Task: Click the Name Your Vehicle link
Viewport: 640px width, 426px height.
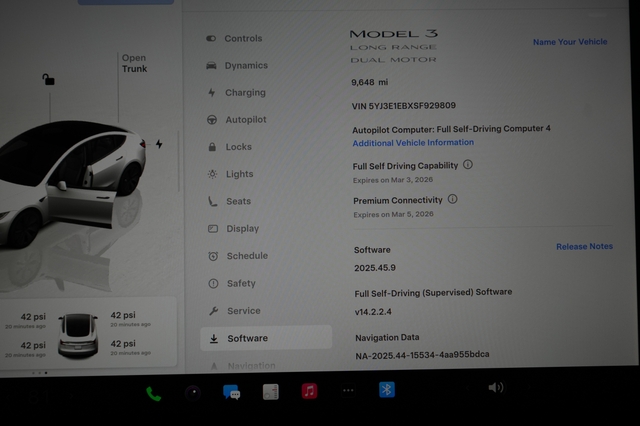Action: 570,42
